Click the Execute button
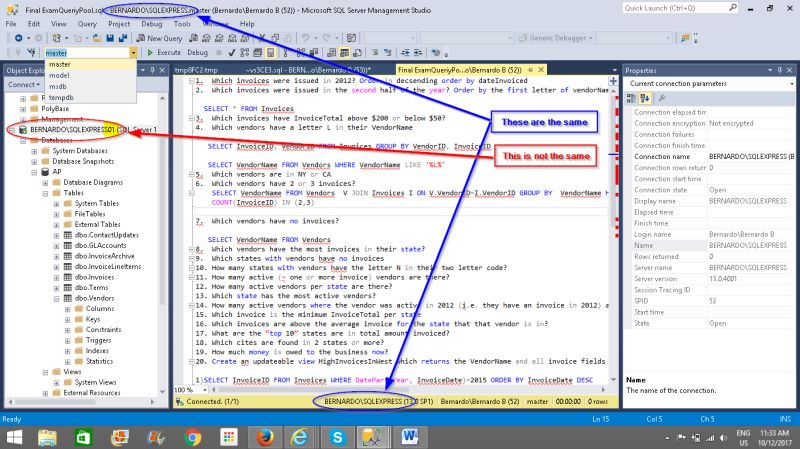This screenshot has height=449, width=800. click(164, 53)
